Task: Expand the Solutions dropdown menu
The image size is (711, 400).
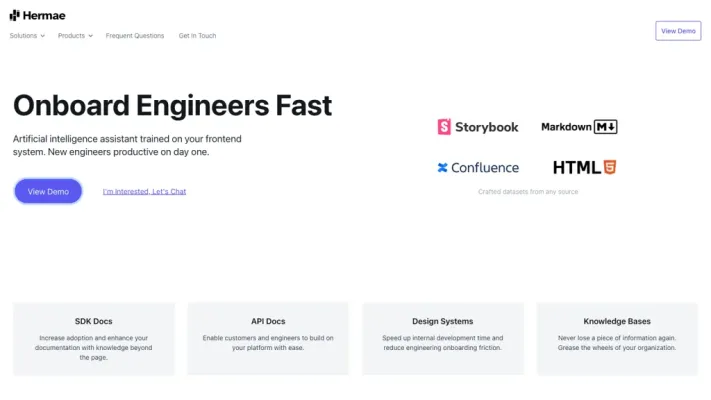Action: pos(27,36)
